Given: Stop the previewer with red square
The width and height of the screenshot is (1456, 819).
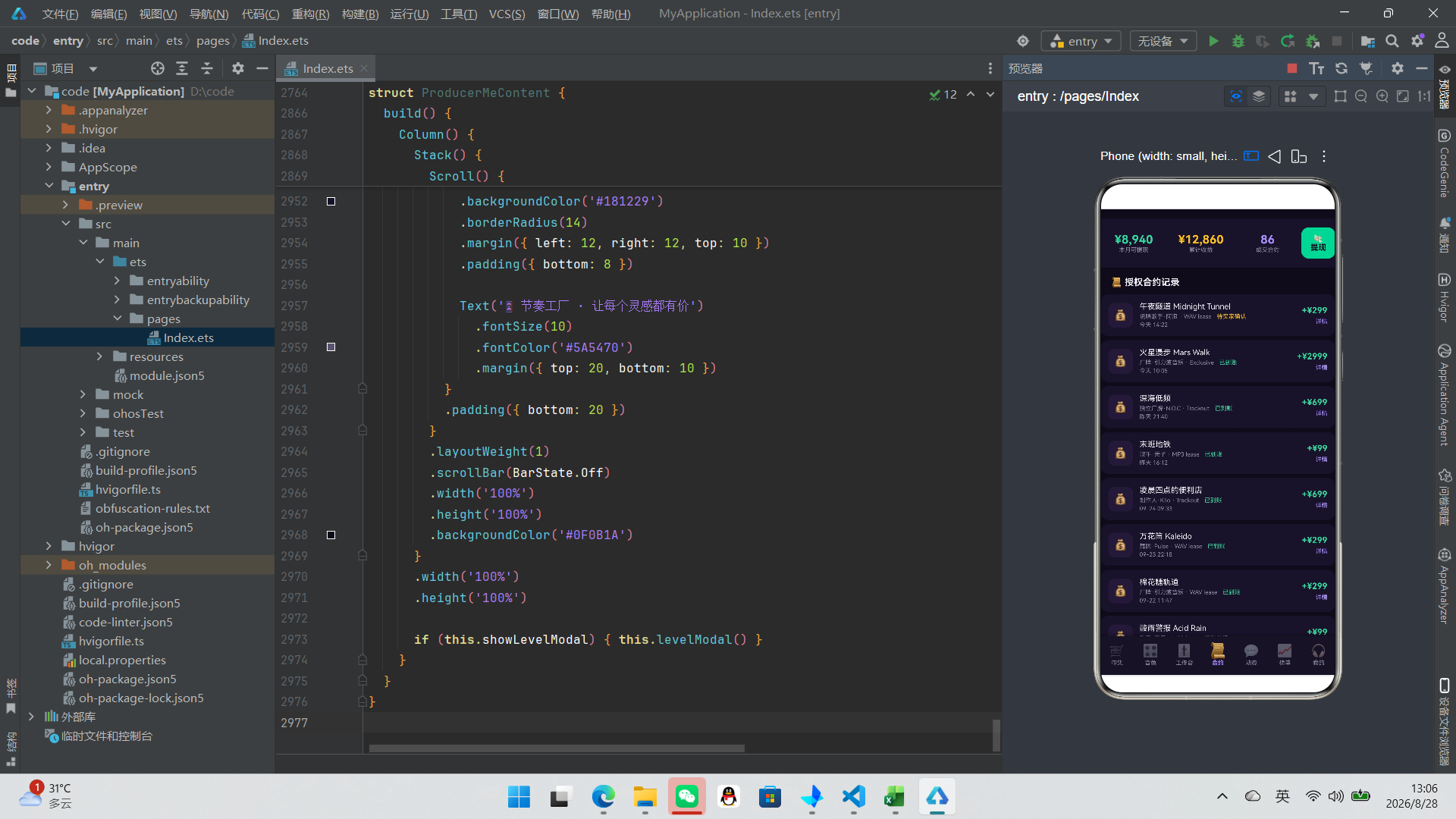Looking at the screenshot, I should click(1292, 68).
